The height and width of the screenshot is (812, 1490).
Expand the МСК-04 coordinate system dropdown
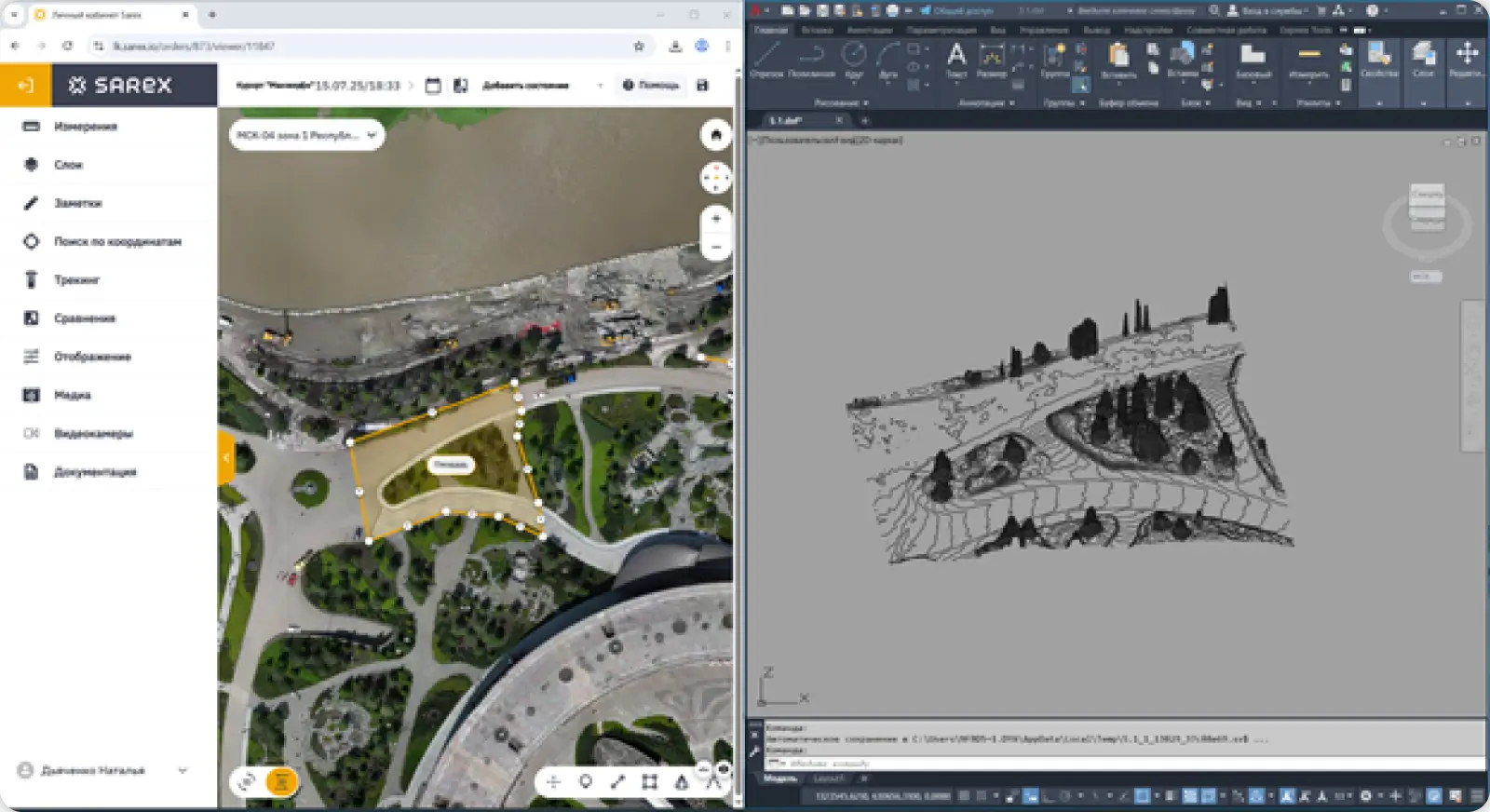[306, 135]
